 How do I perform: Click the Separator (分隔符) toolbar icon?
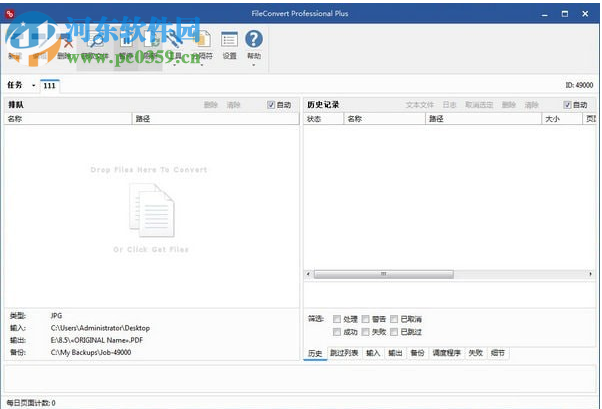click(x=202, y=40)
